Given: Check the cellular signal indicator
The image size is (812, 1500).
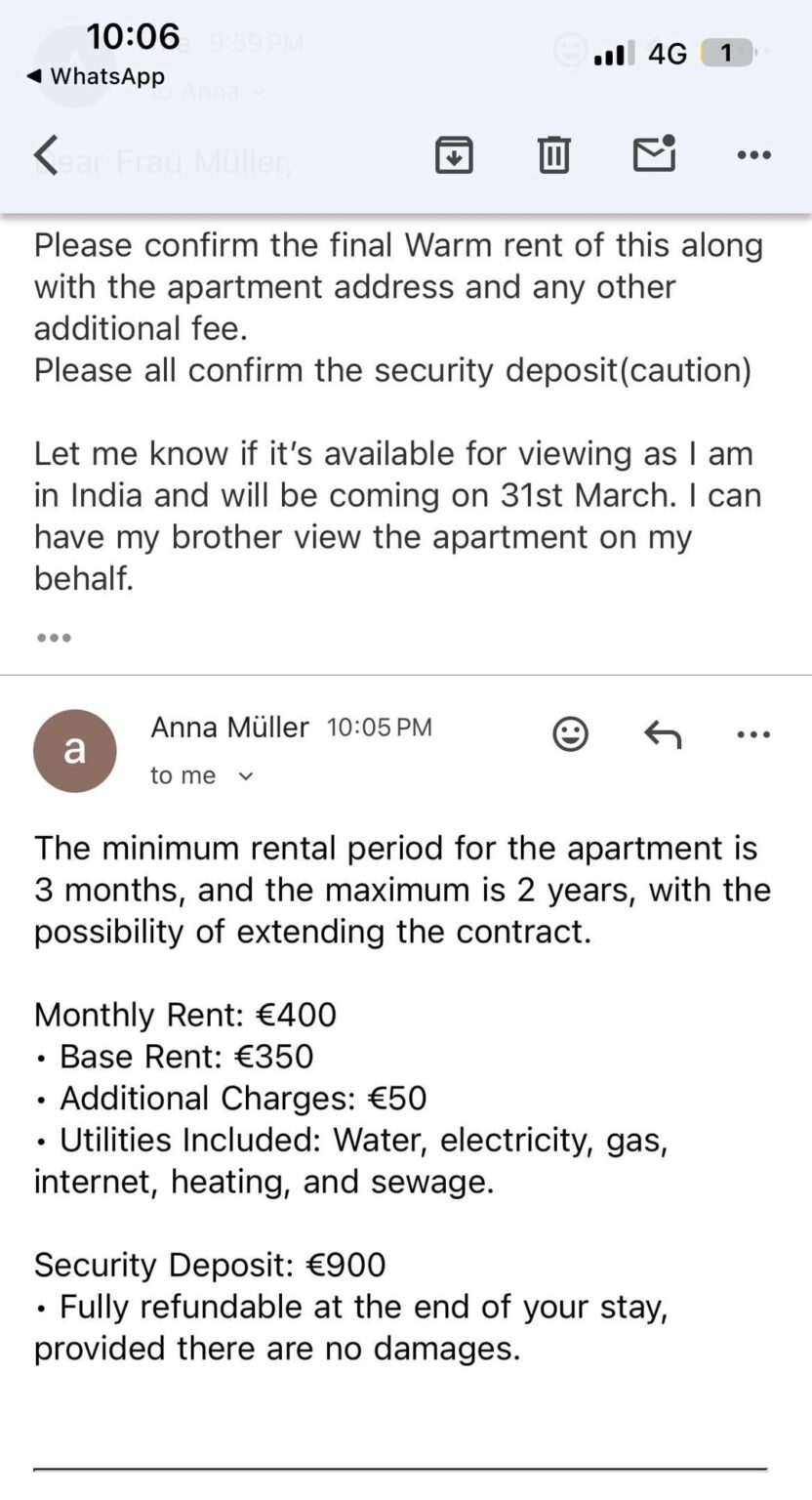Looking at the screenshot, I should click(x=613, y=53).
